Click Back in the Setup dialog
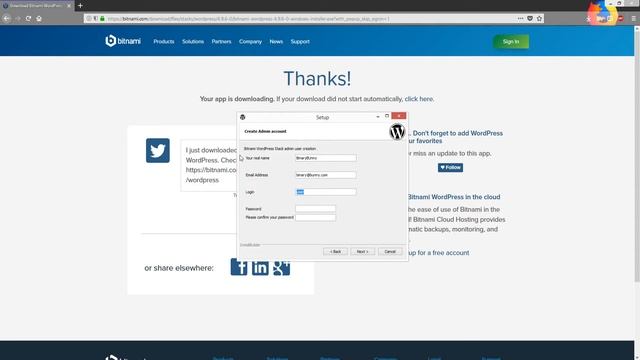The width and height of the screenshot is (640, 360). click(x=335, y=251)
